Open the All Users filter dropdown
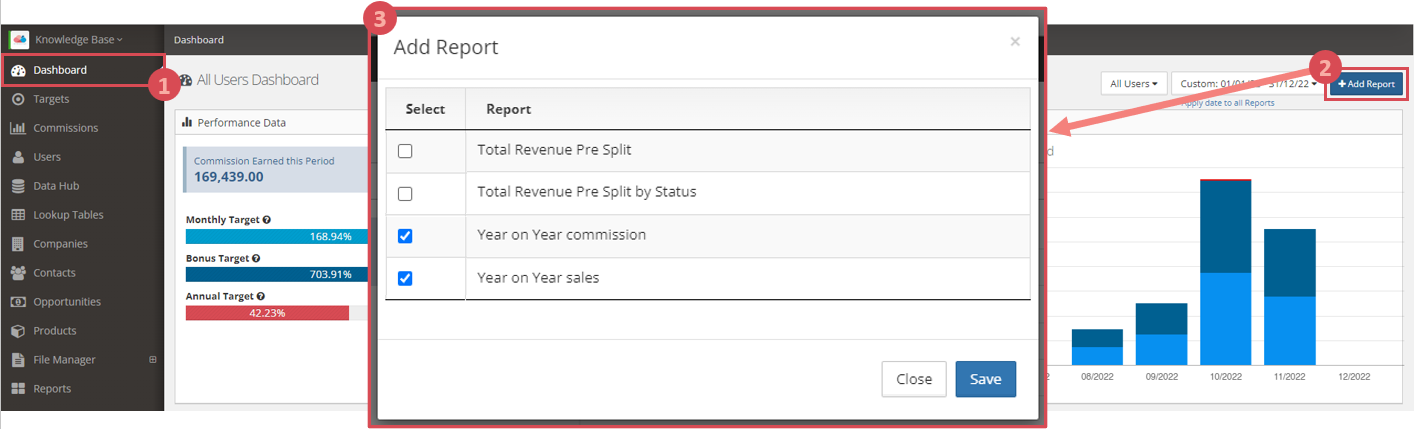 (1134, 84)
